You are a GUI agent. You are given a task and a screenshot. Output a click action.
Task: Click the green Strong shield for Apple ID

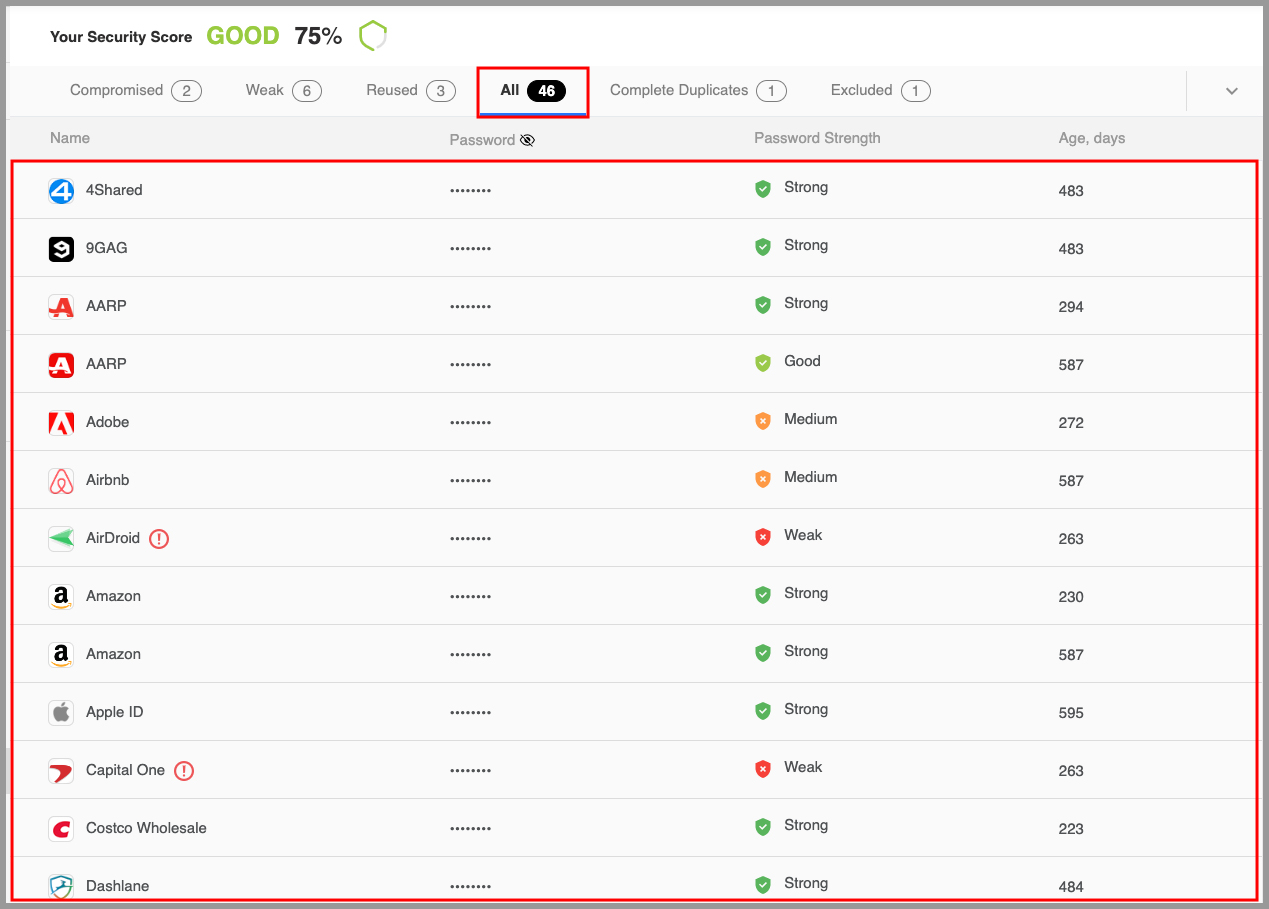(x=763, y=711)
